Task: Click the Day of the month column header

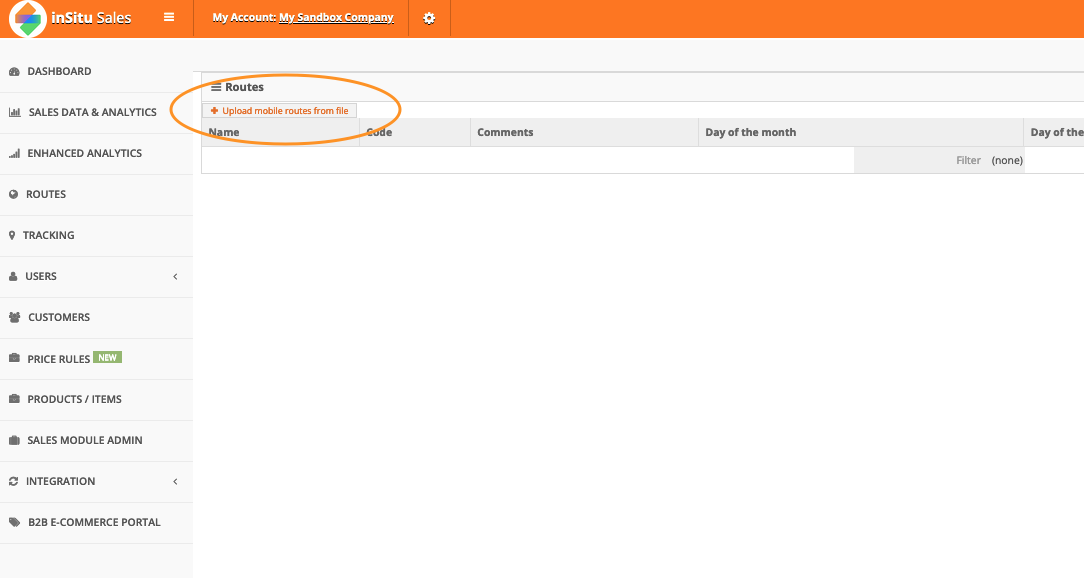Action: (750, 132)
